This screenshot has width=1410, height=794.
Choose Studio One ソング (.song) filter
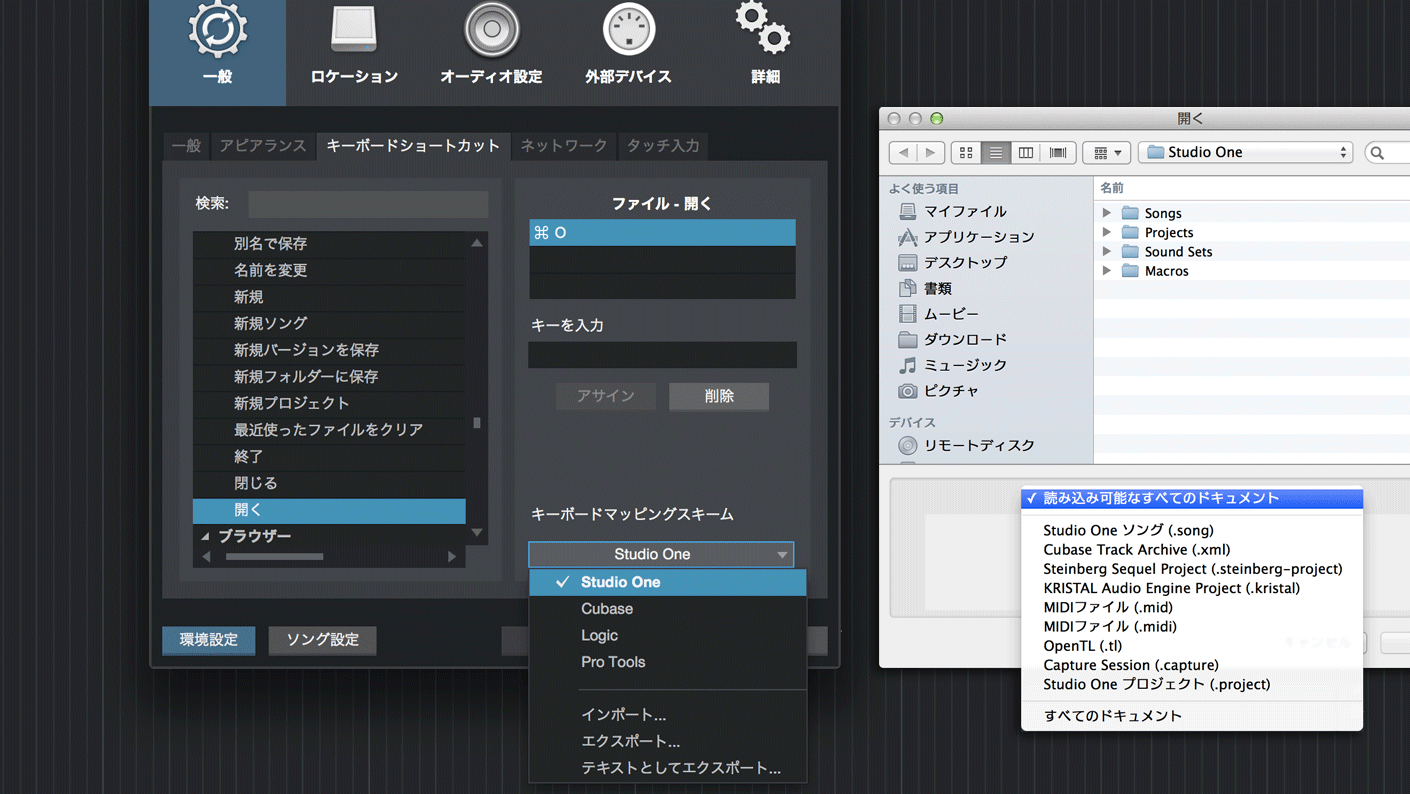point(1192,530)
